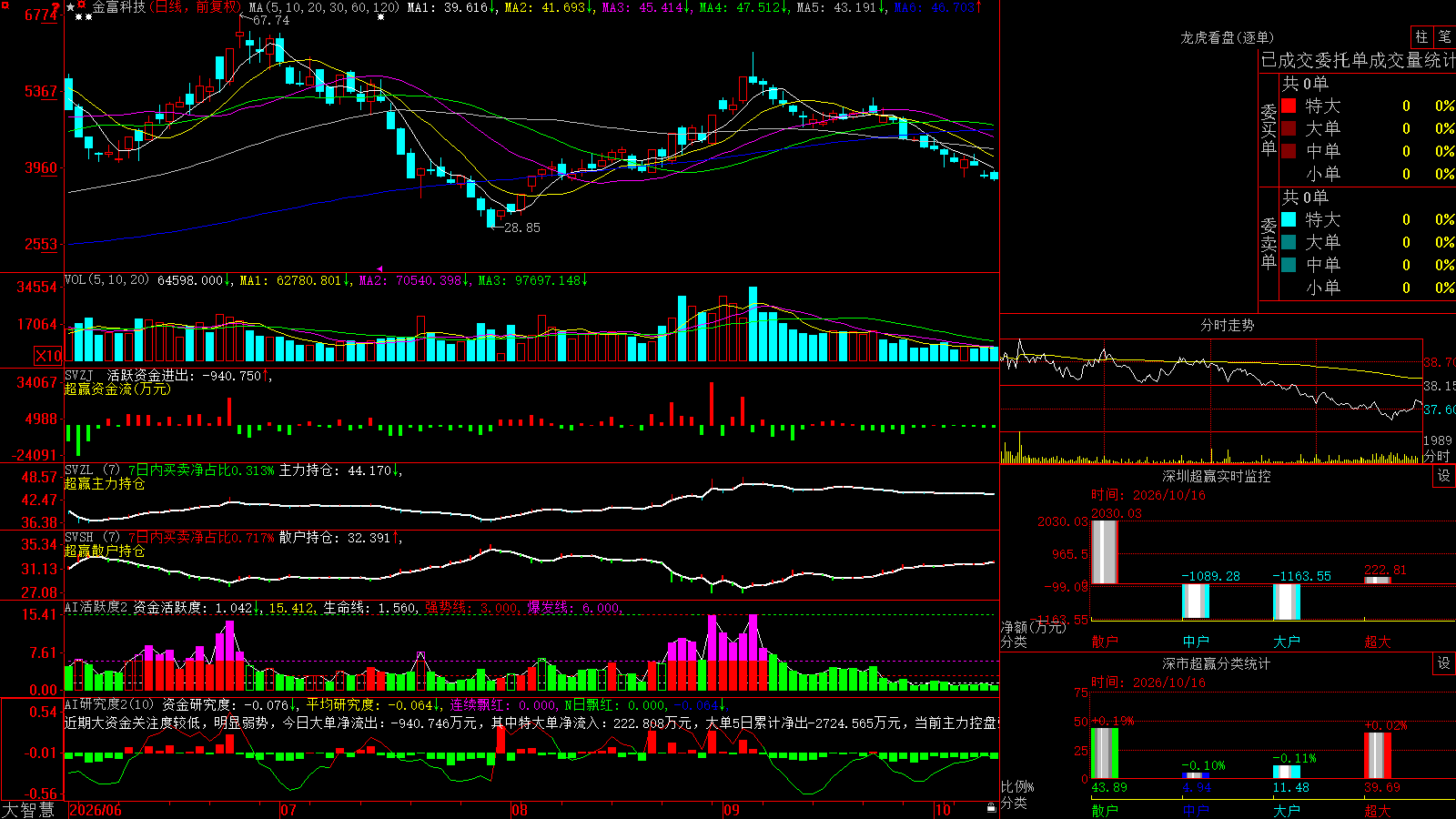Open the 分时走势 panel title
The width and height of the screenshot is (1456, 819).
[1227, 325]
